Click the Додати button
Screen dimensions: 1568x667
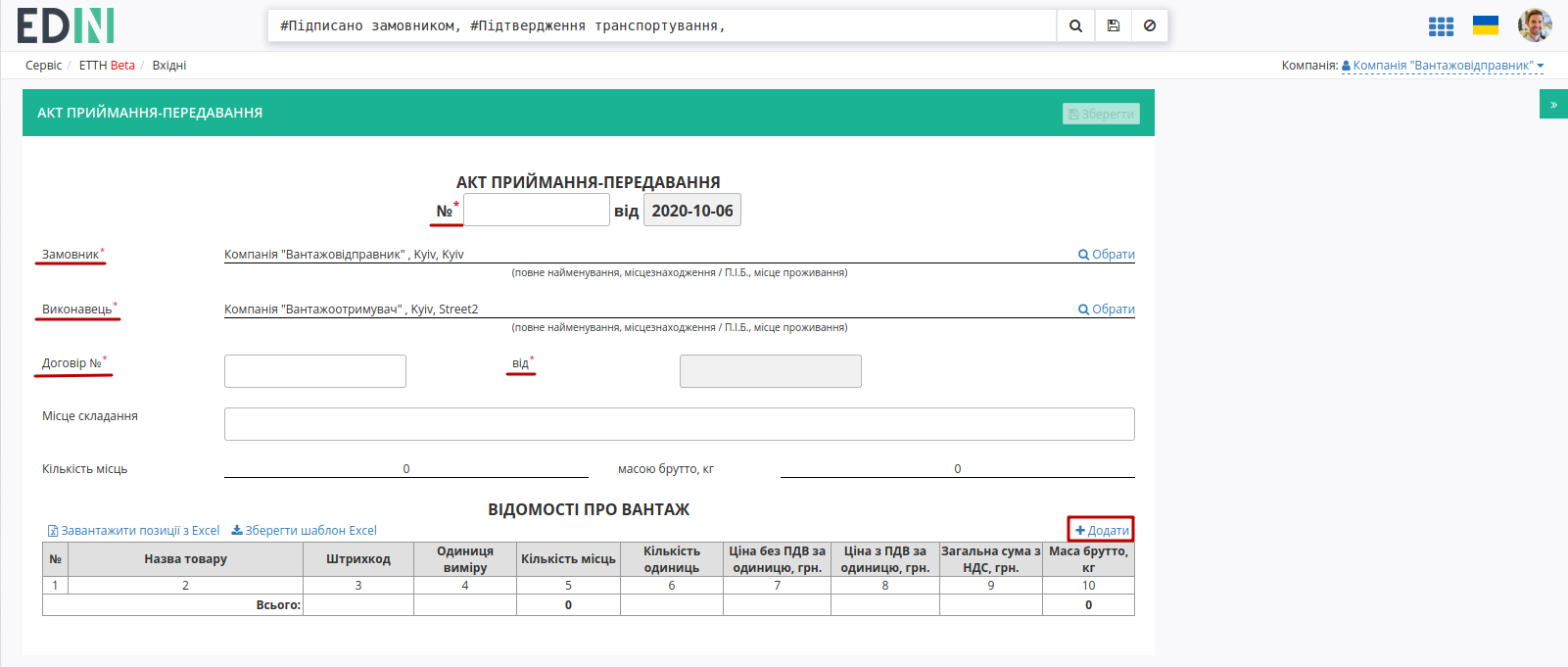[x=1102, y=530]
